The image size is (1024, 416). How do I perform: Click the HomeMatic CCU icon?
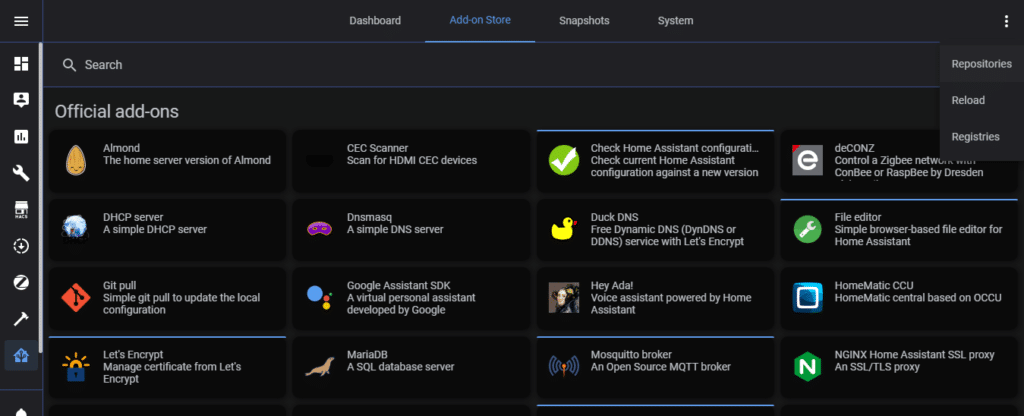tap(807, 298)
